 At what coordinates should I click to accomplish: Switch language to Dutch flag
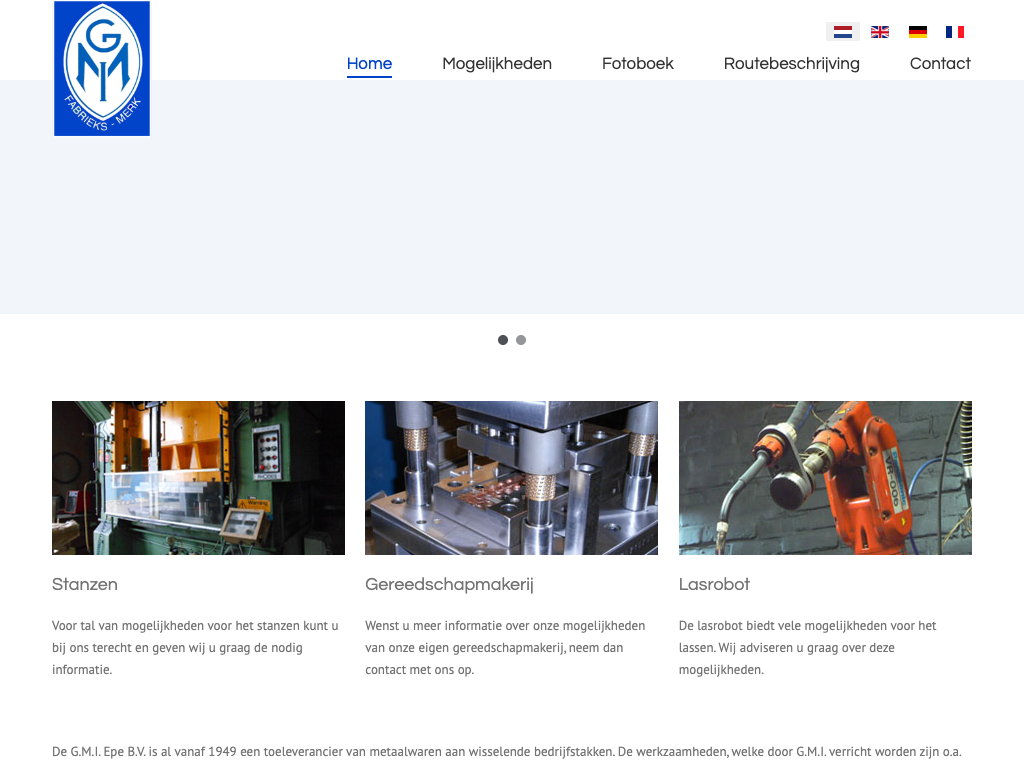(x=842, y=31)
